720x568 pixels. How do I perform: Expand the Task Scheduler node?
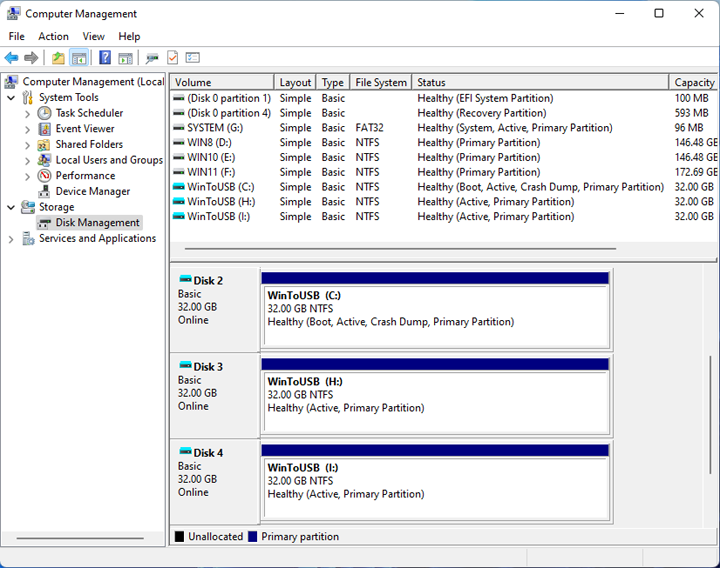coord(28,114)
